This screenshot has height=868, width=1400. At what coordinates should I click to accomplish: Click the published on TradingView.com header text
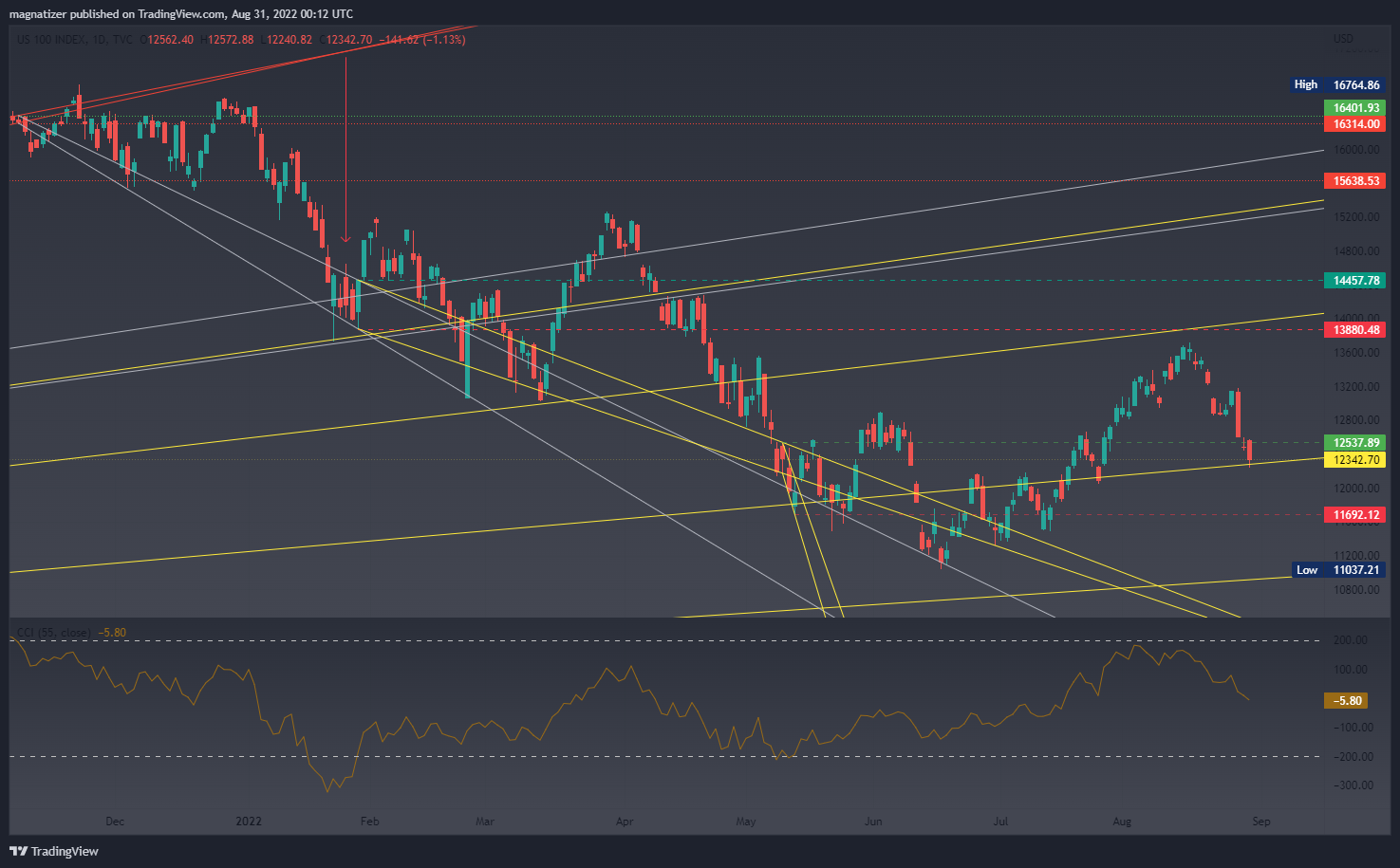pos(180,13)
